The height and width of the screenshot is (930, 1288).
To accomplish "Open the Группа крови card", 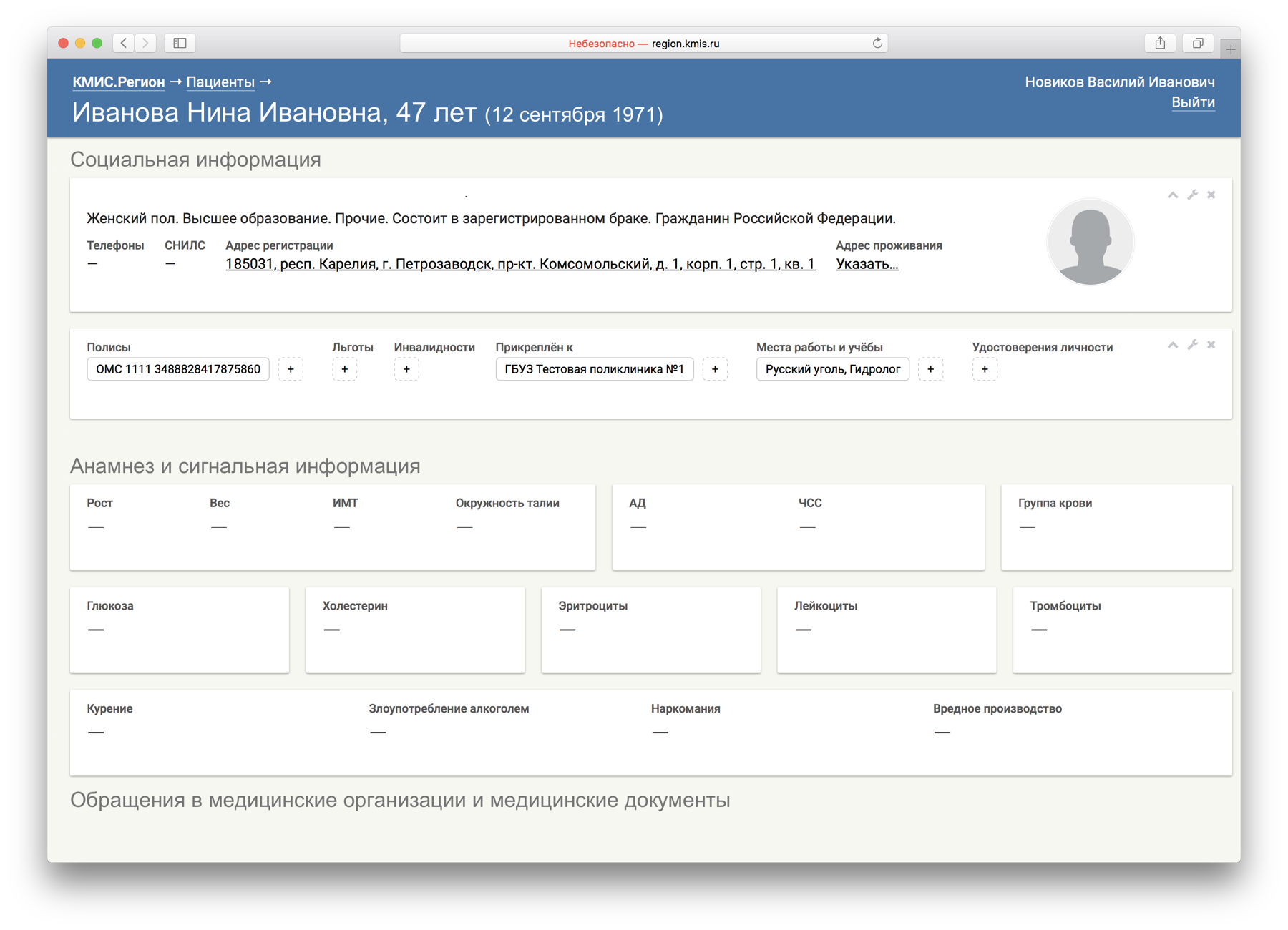I will [1116, 528].
